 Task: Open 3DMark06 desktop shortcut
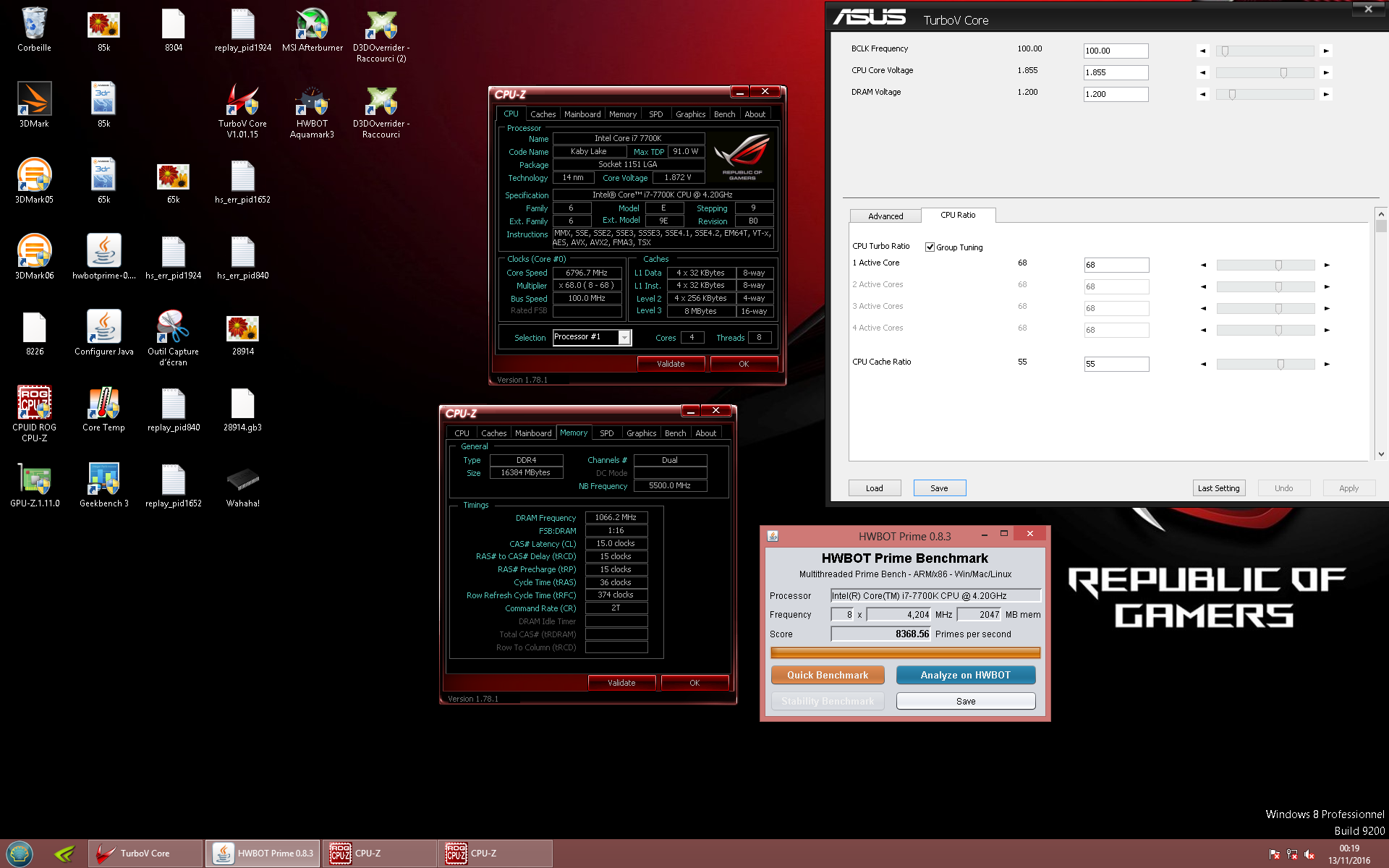click(x=34, y=257)
